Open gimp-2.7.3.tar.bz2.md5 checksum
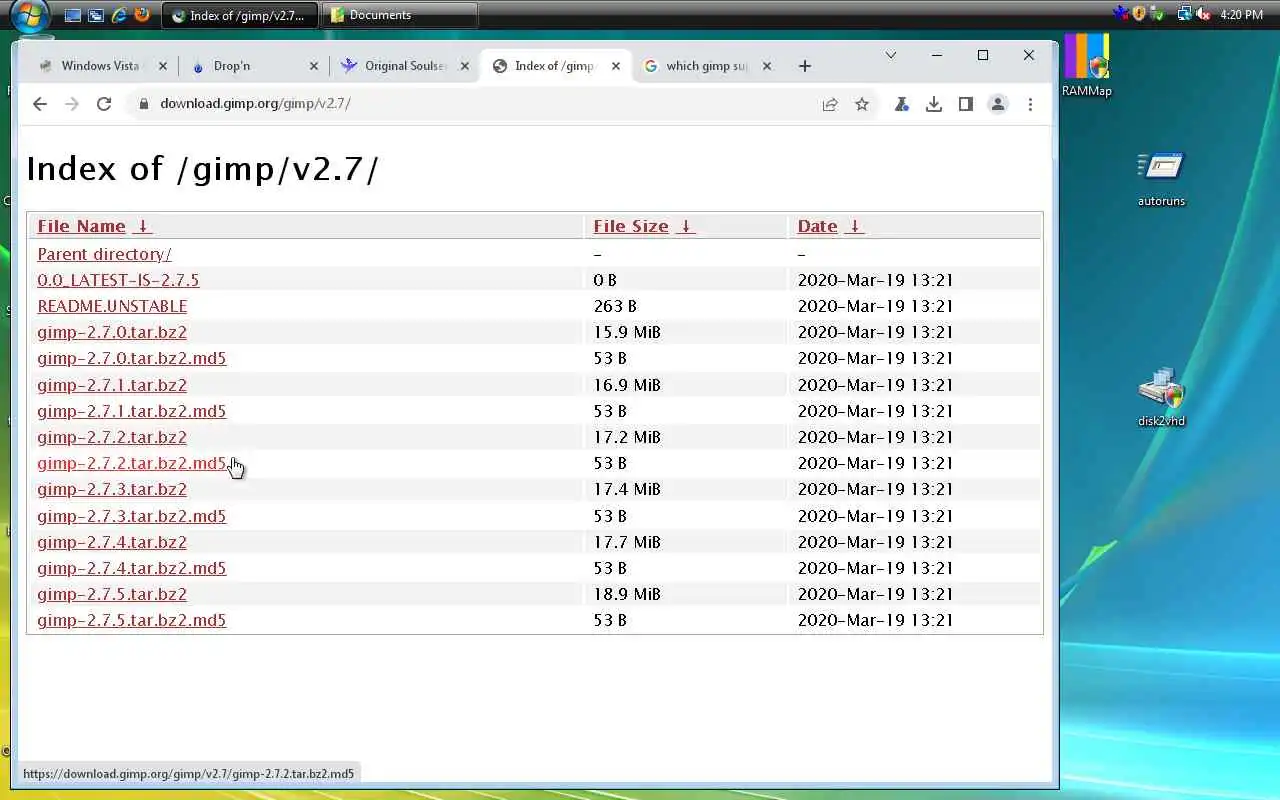1280x800 pixels. 132,516
